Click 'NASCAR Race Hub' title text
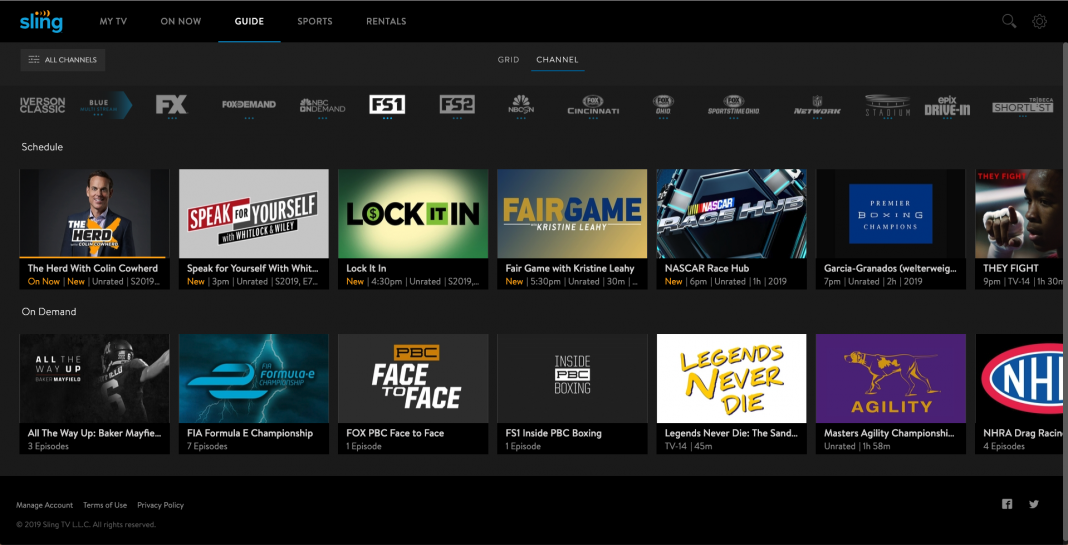 (x=706, y=268)
